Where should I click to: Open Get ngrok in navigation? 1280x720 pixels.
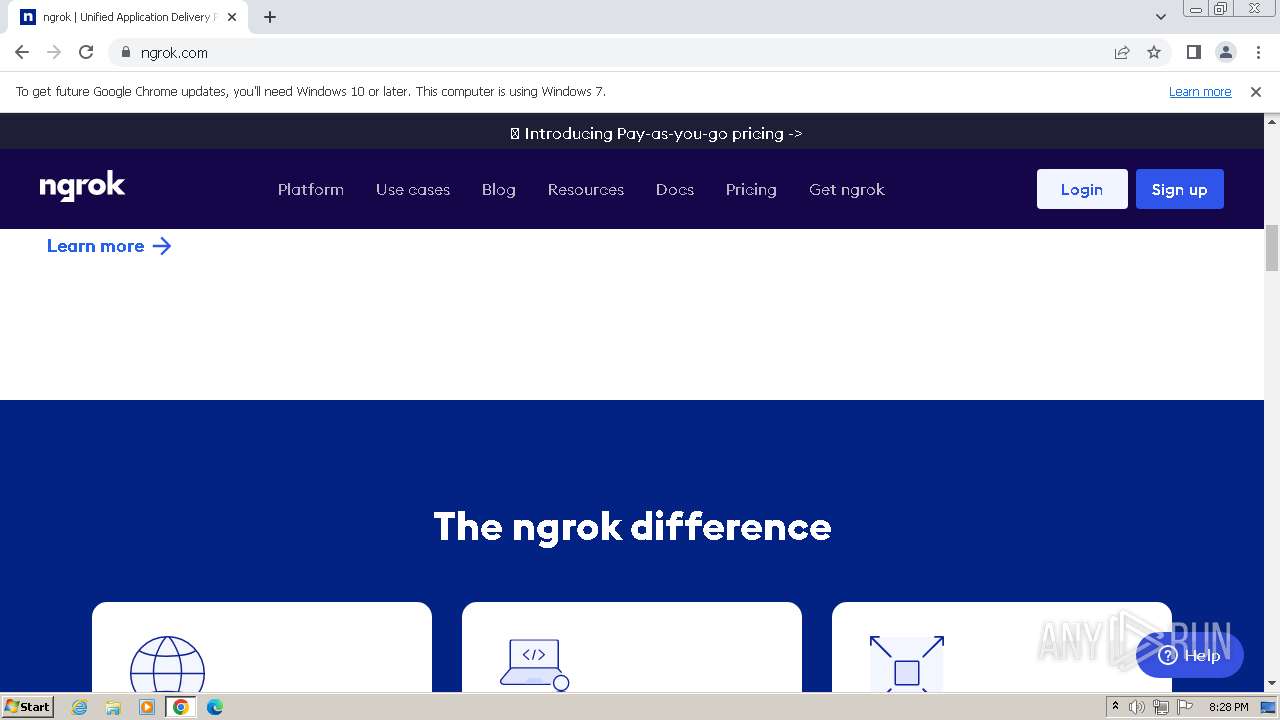pos(847,189)
